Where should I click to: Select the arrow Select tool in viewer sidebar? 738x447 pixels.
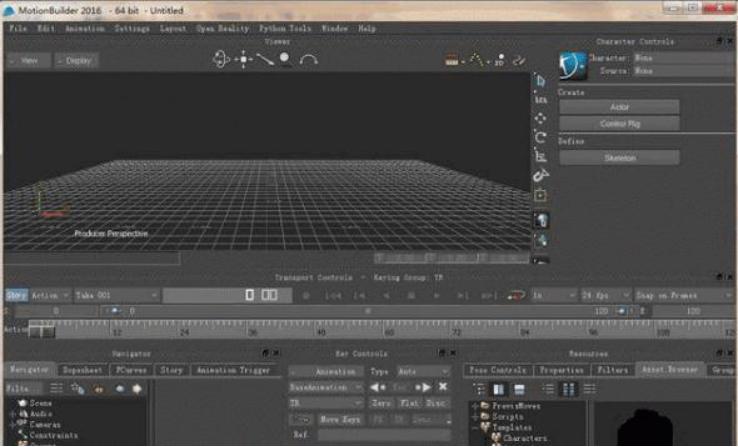[x=541, y=80]
